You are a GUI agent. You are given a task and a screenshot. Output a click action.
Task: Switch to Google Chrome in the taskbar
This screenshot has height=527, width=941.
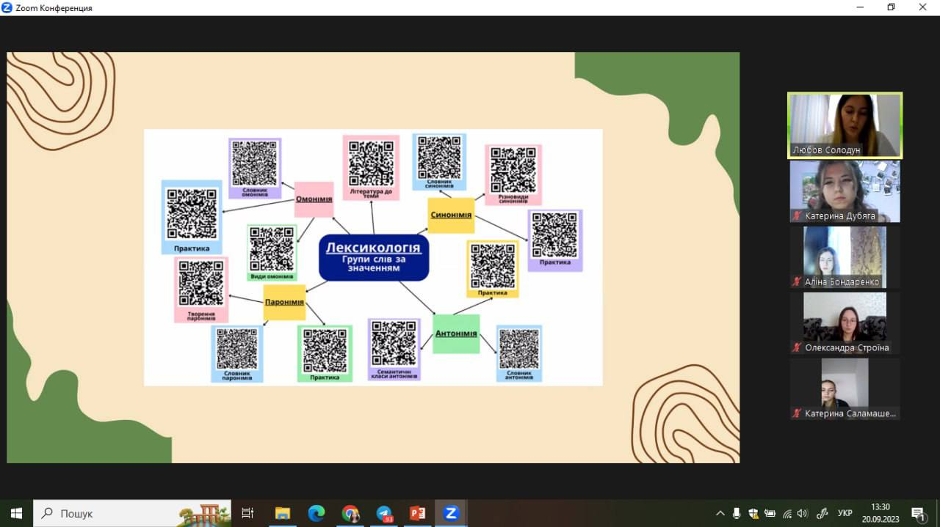[350, 513]
